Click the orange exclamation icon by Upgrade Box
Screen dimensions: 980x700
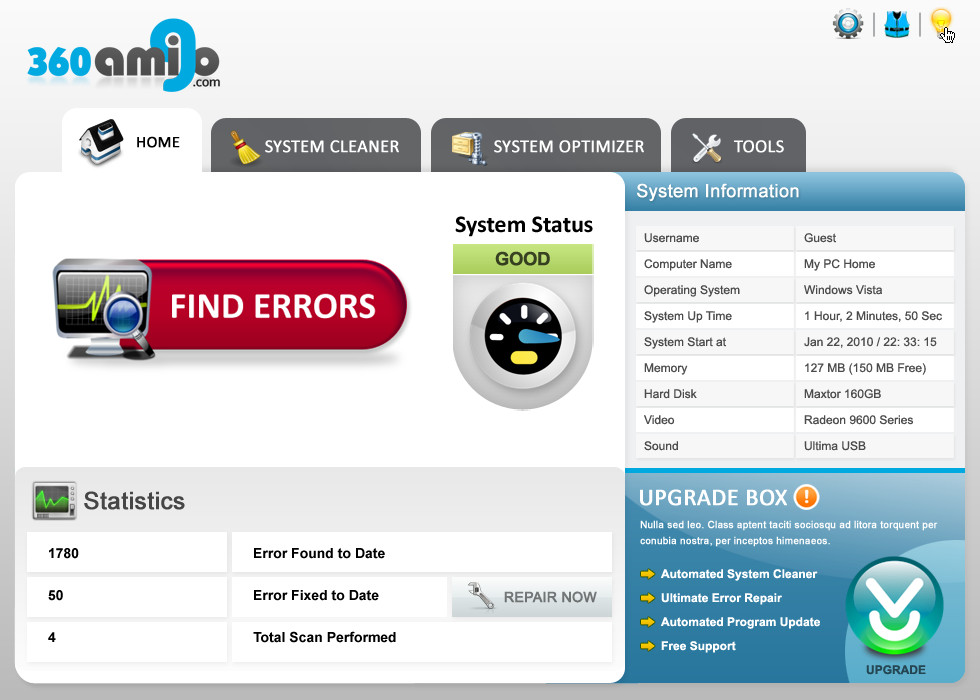(x=806, y=497)
